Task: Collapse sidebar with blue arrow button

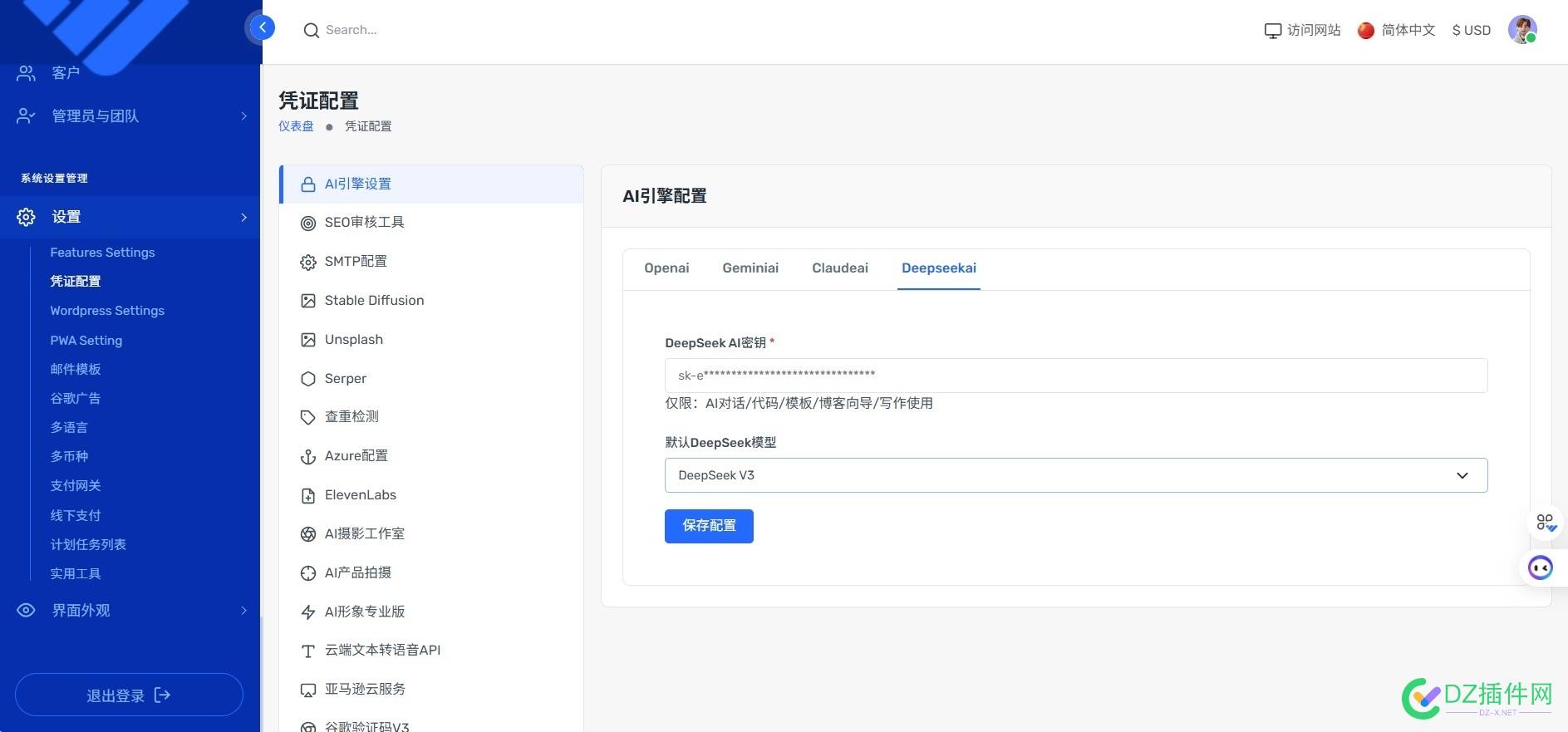Action: coord(262,27)
